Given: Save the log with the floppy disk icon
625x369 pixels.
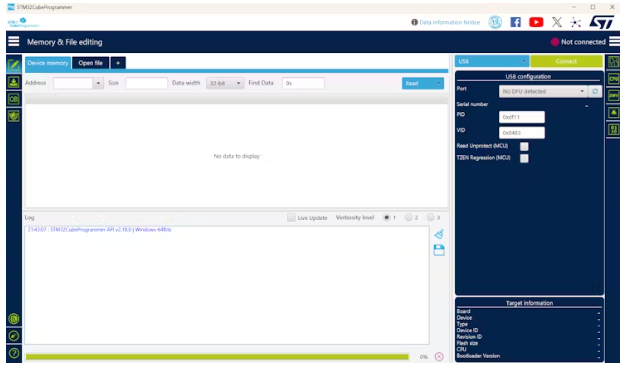Looking at the screenshot, I should coord(439,250).
